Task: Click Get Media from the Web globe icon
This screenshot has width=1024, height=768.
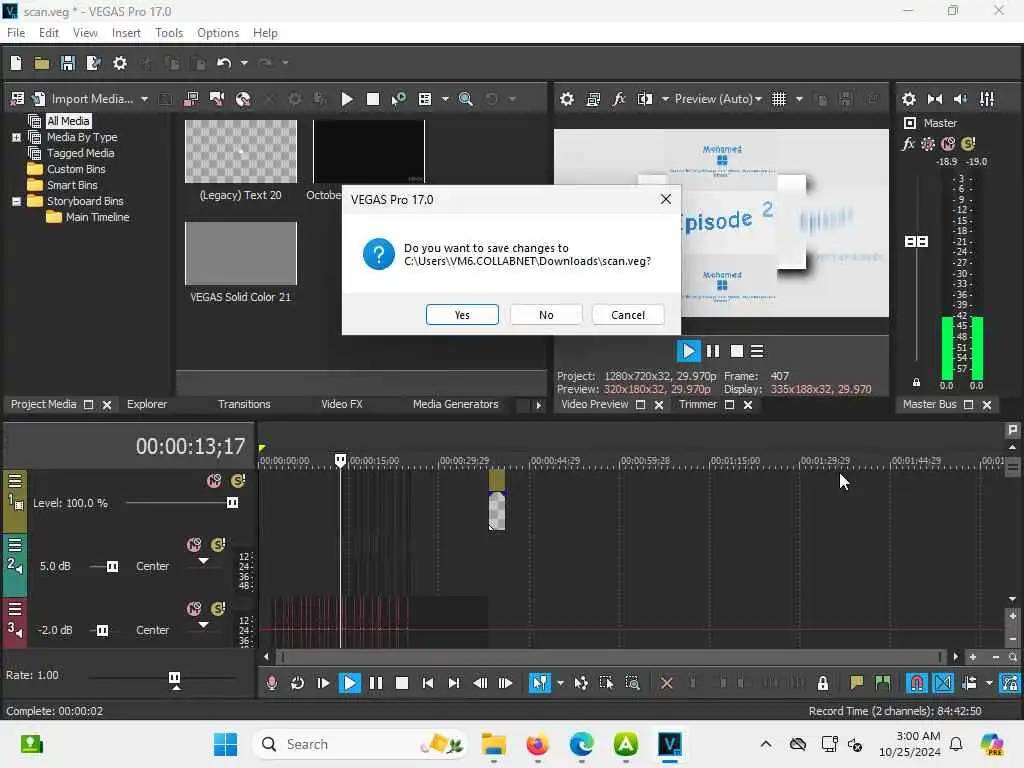Action: (x=243, y=99)
